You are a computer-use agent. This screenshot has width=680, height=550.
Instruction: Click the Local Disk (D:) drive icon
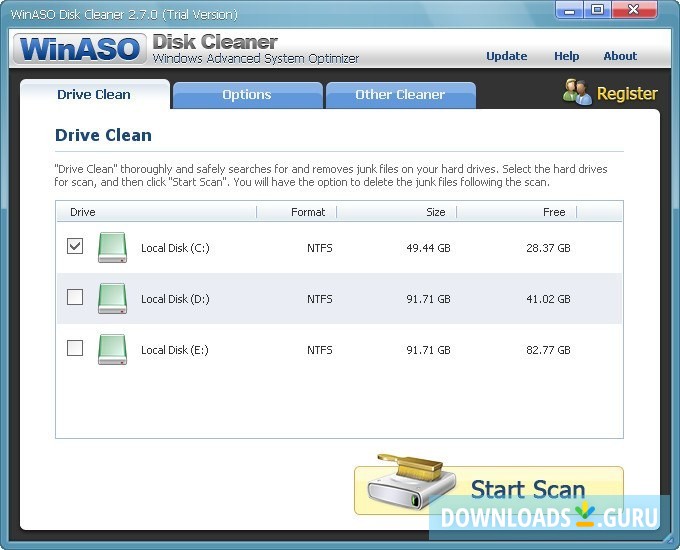112,298
